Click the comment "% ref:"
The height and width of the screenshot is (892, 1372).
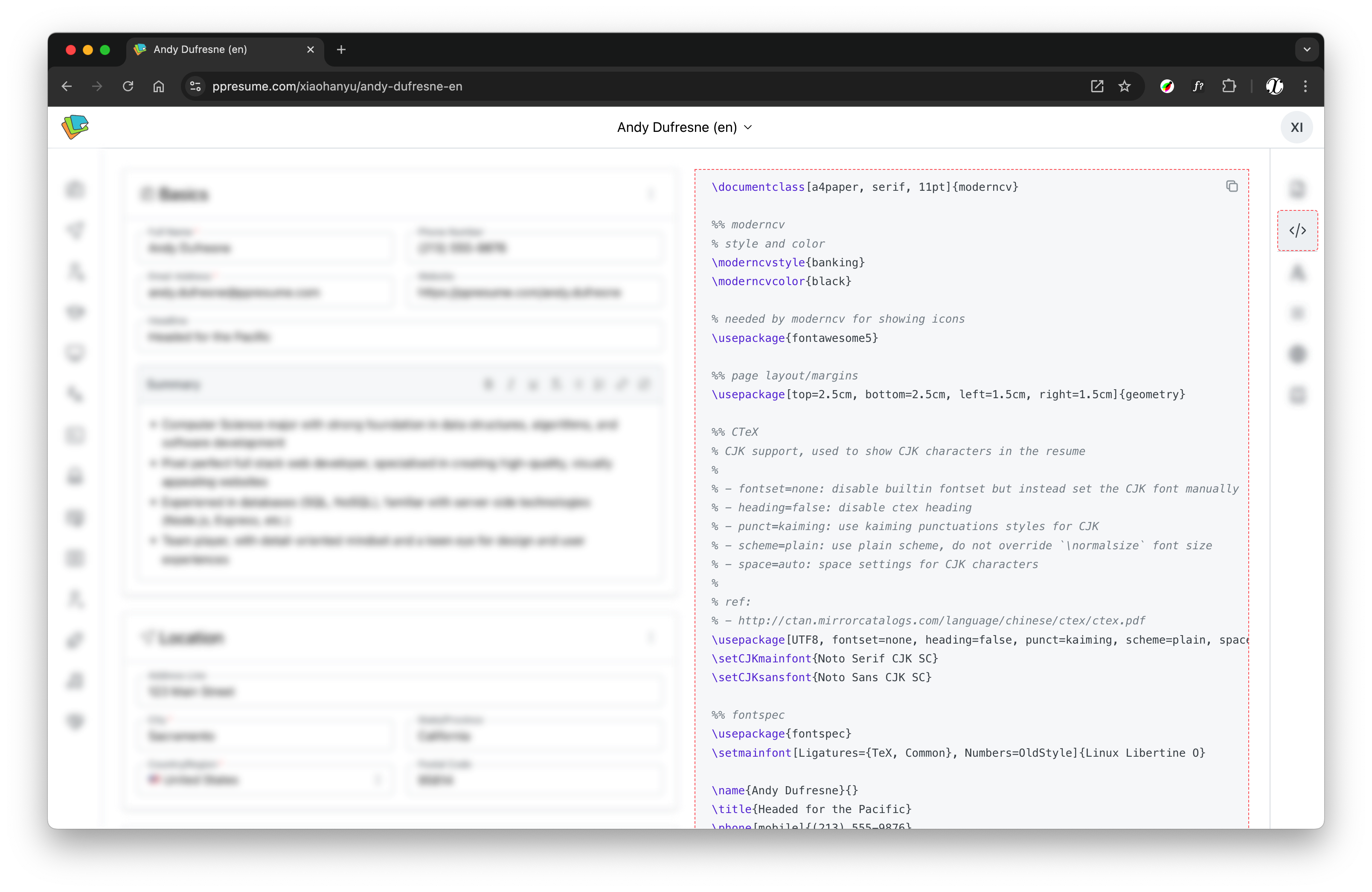click(731, 602)
